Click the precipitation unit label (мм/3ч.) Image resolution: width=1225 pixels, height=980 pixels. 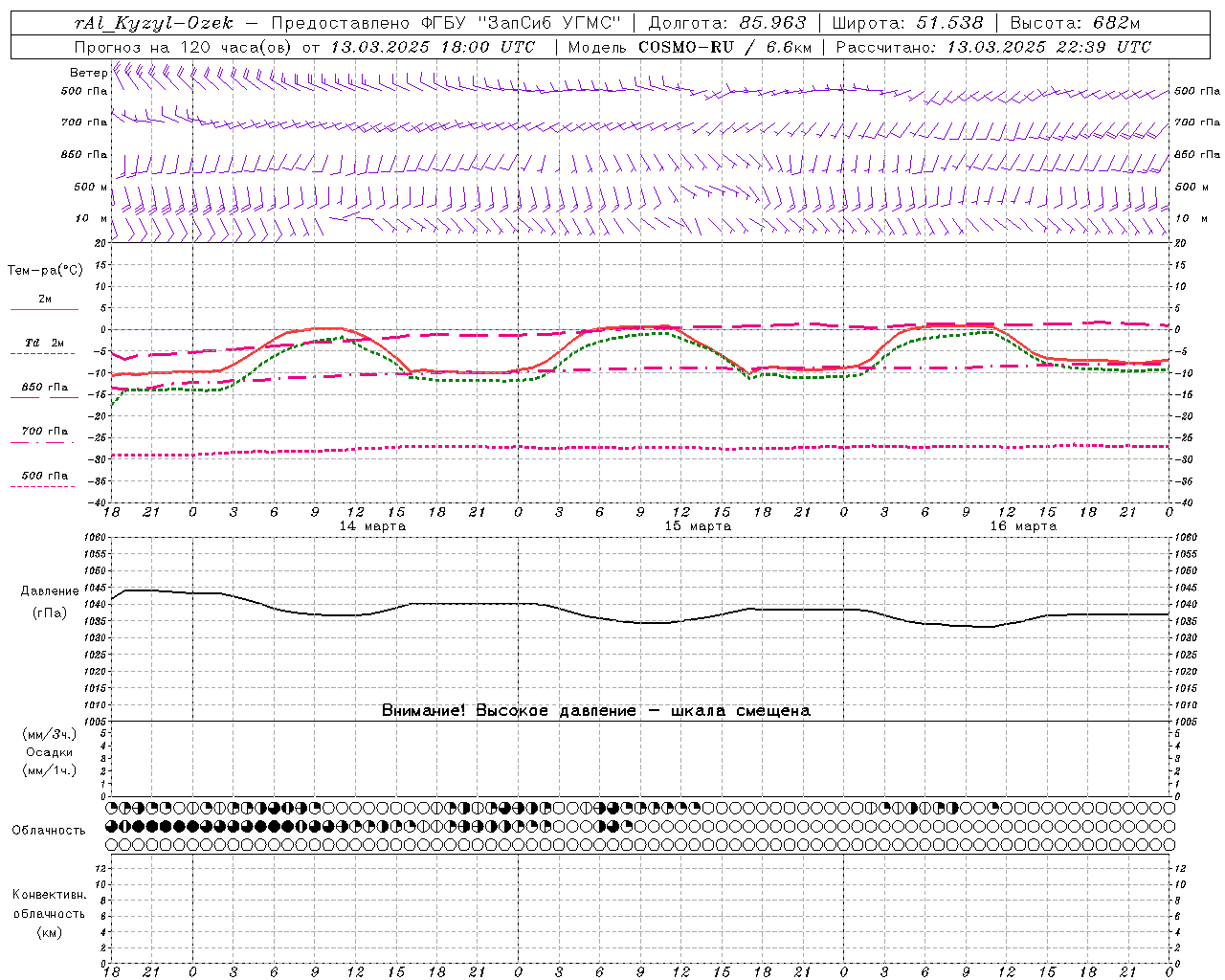50,734
